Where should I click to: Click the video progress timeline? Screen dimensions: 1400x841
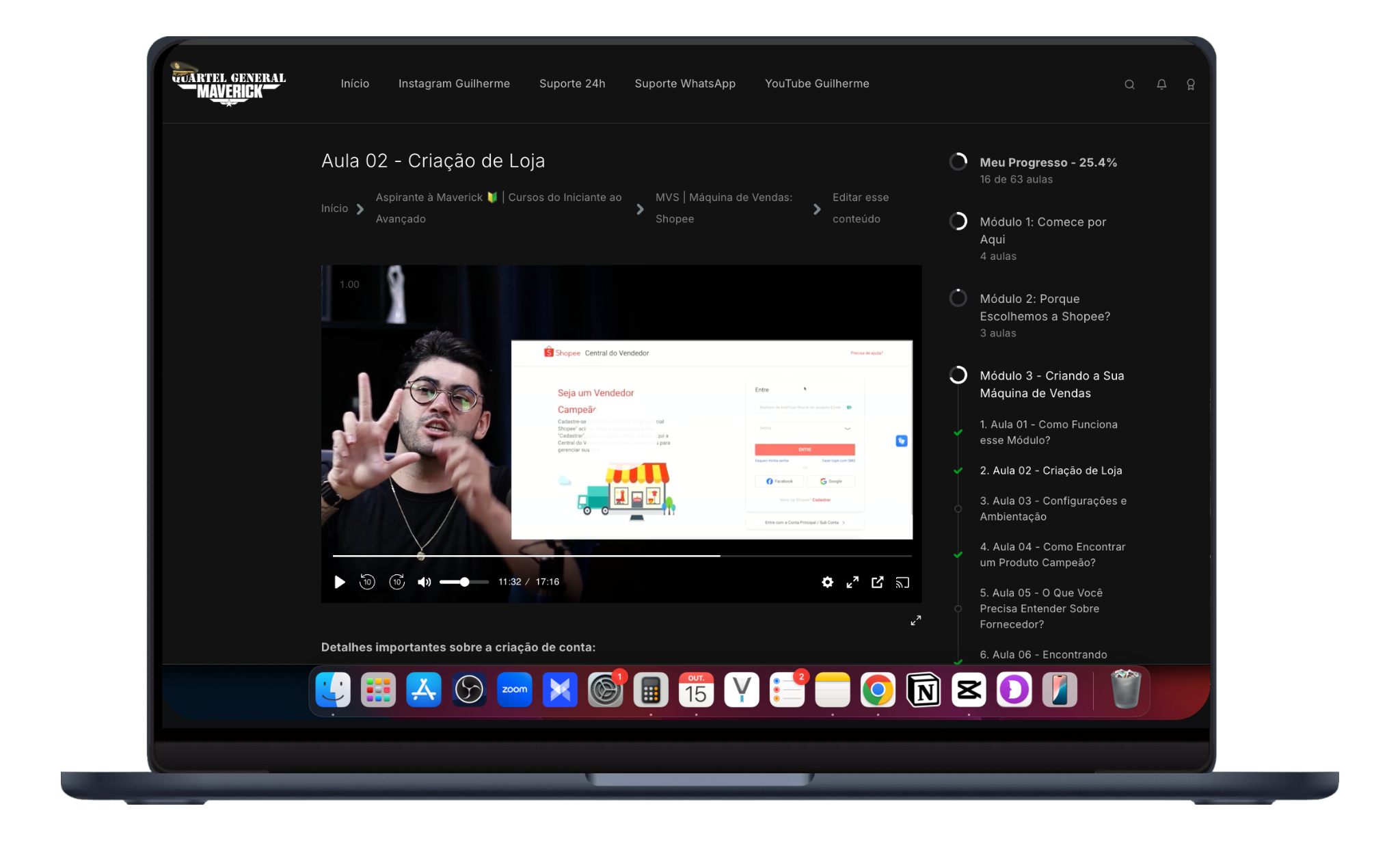[622, 556]
